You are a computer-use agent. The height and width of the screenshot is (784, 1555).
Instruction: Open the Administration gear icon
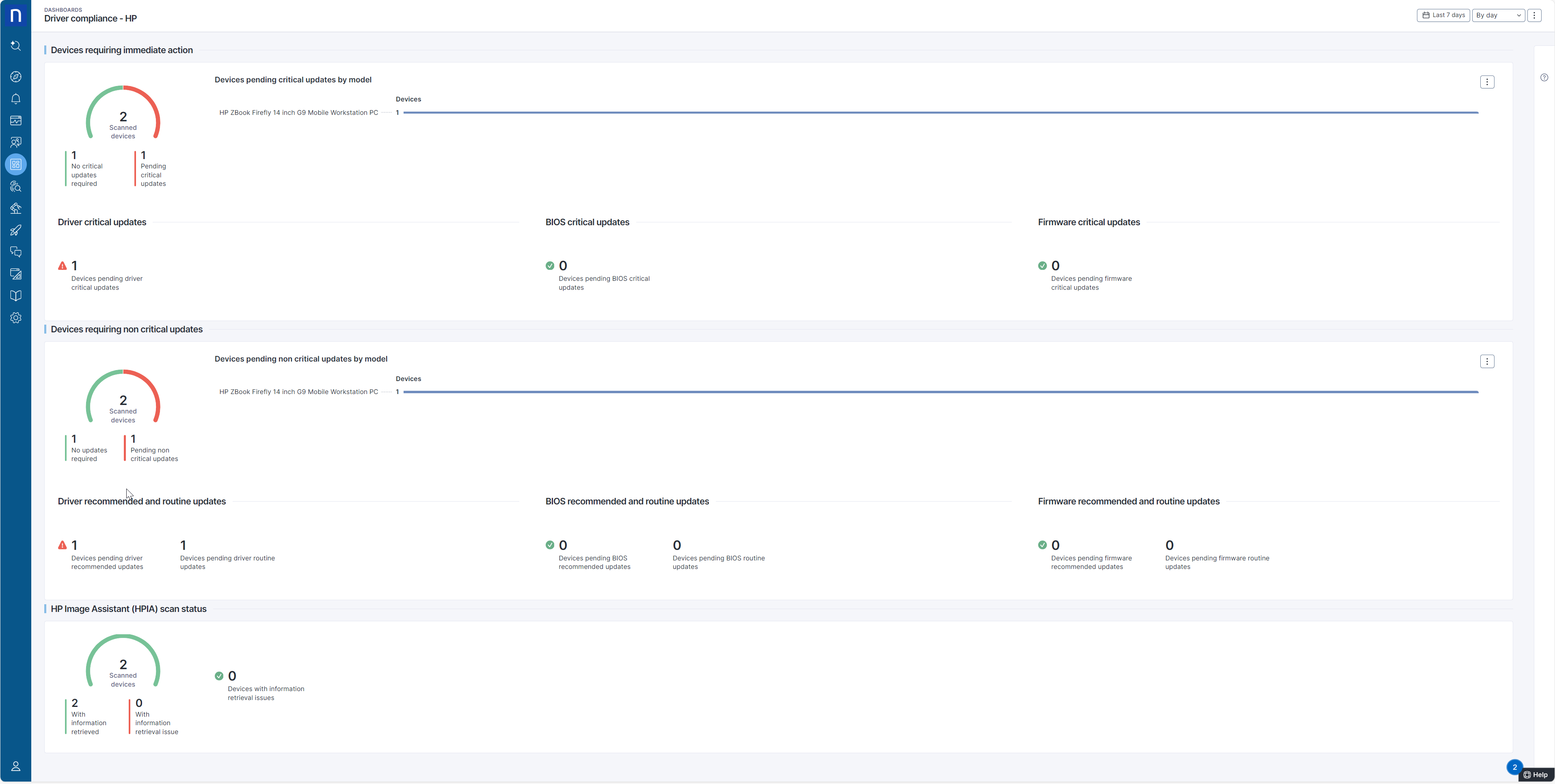tap(16, 318)
